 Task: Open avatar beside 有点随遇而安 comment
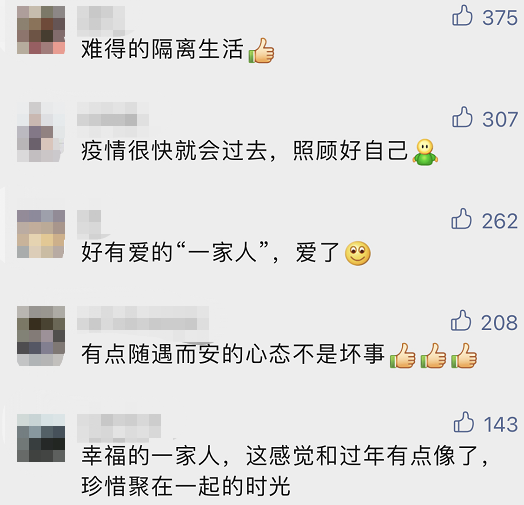point(41,336)
